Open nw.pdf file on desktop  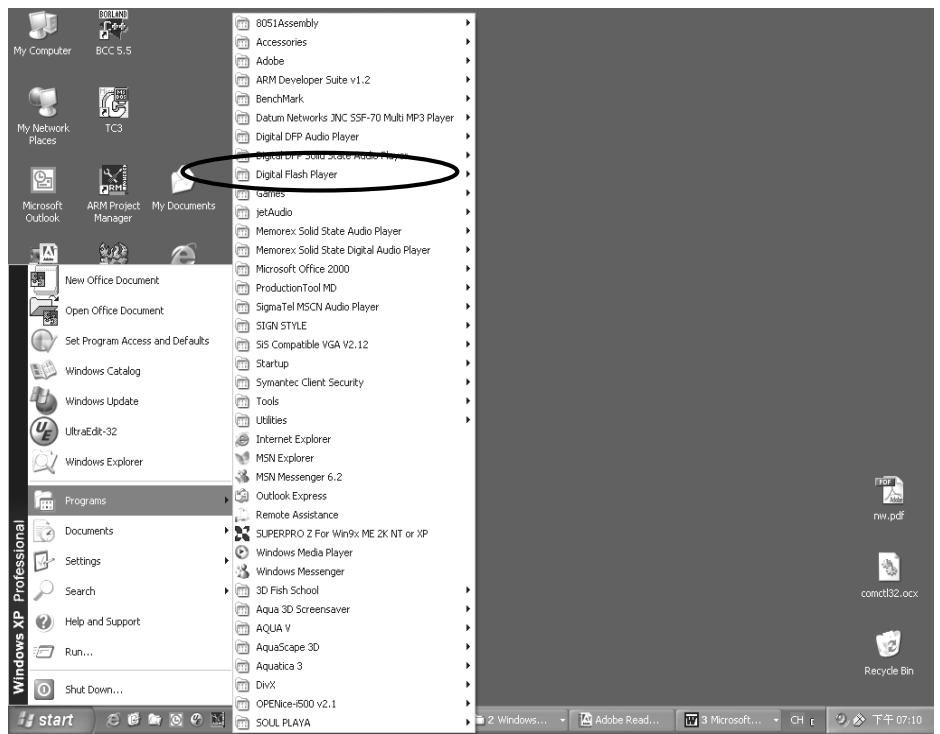click(x=888, y=498)
